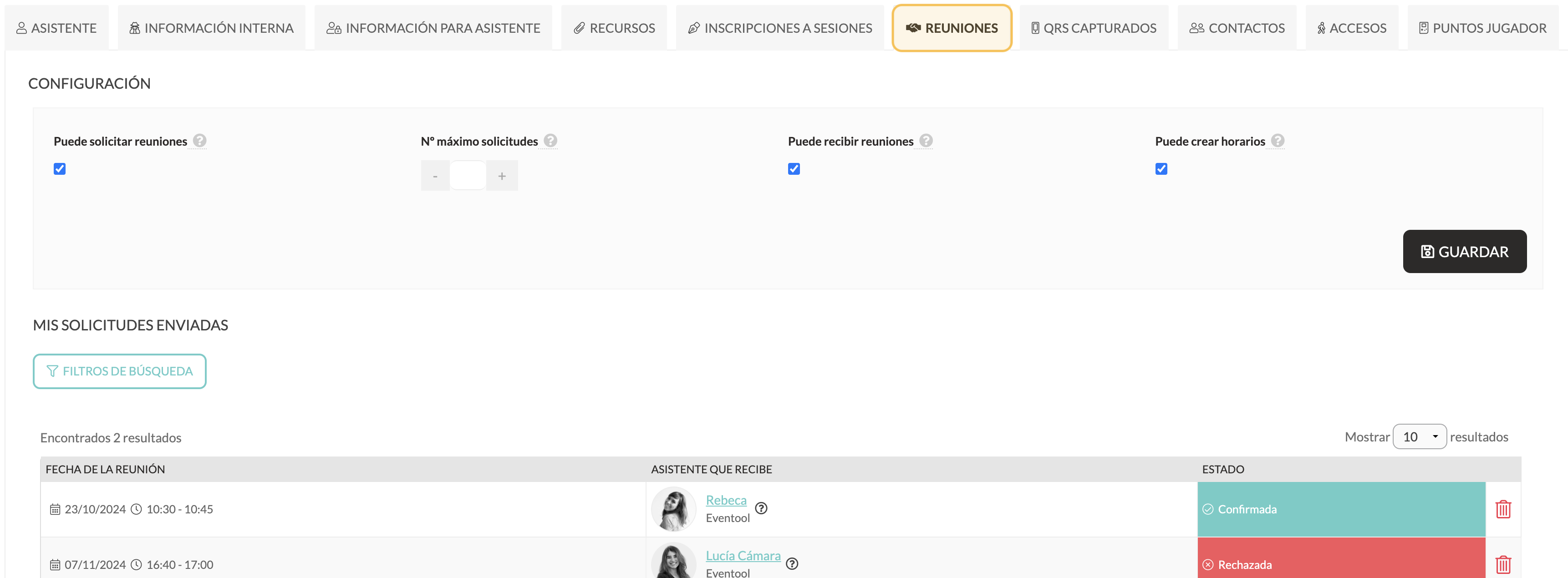Viewport: 1568px width, 578px height.
Task: Click the info icon beside Lucía Cámara
Action: [x=792, y=563]
